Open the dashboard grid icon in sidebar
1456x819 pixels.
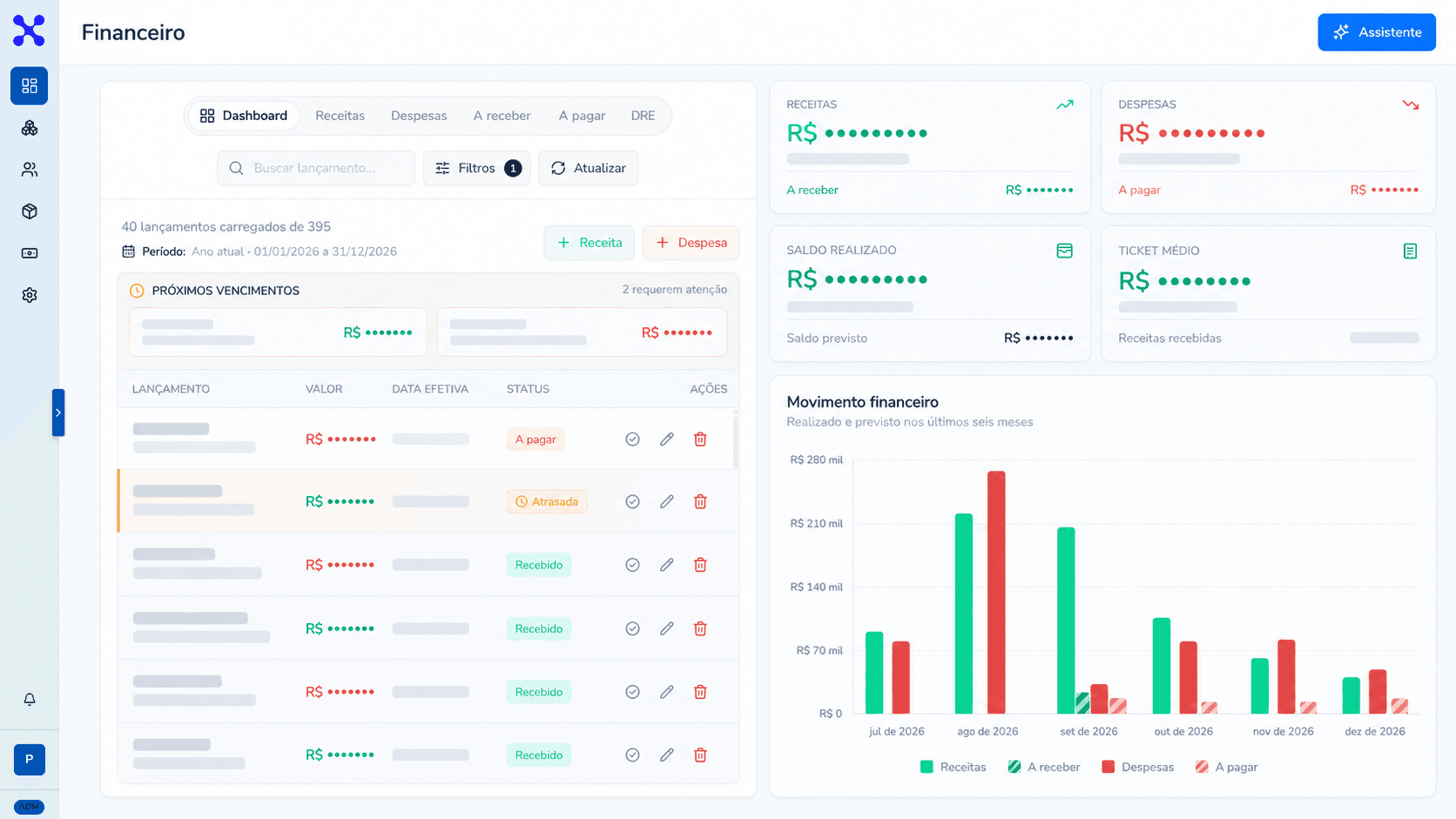click(29, 86)
